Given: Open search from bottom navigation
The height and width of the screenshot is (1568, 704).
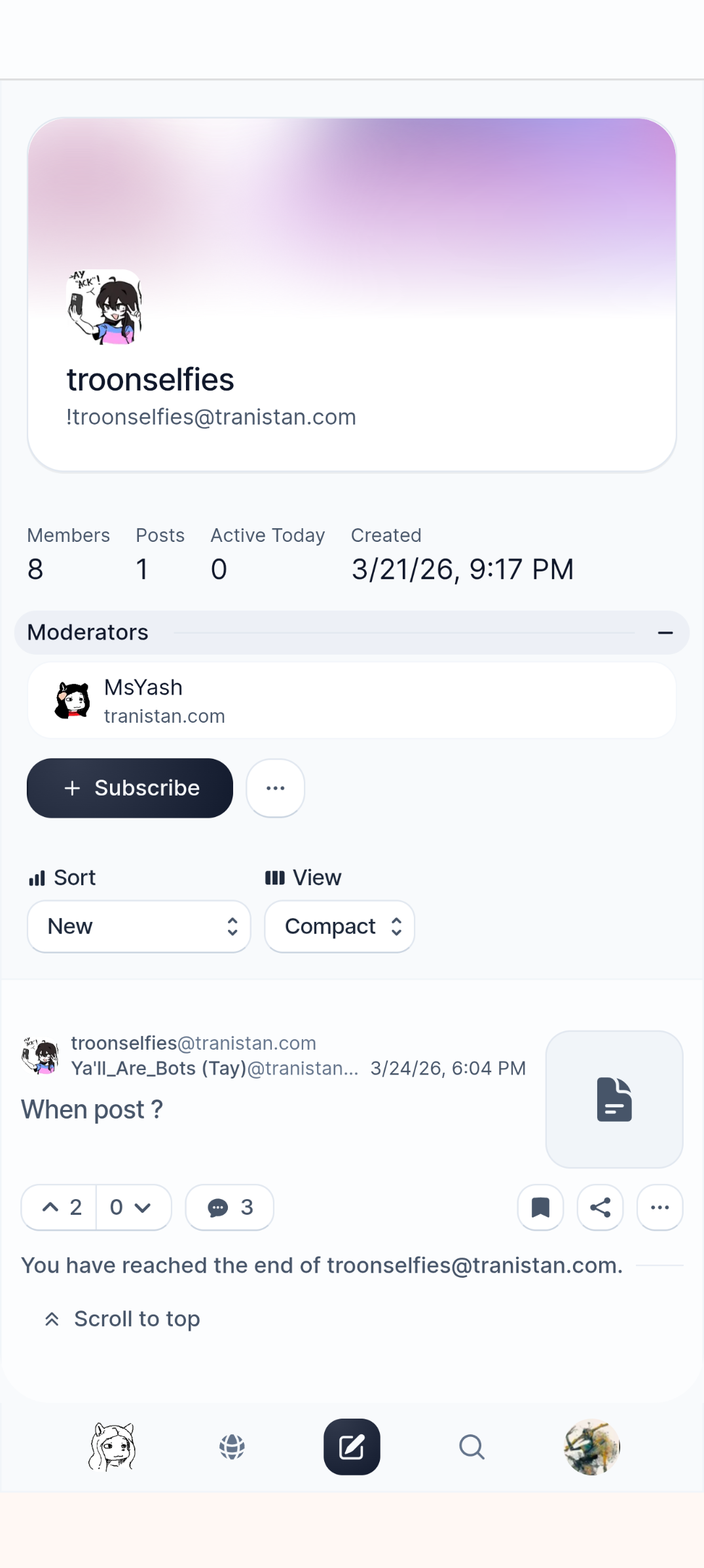Looking at the screenshot, I should tap(472, 1447).
